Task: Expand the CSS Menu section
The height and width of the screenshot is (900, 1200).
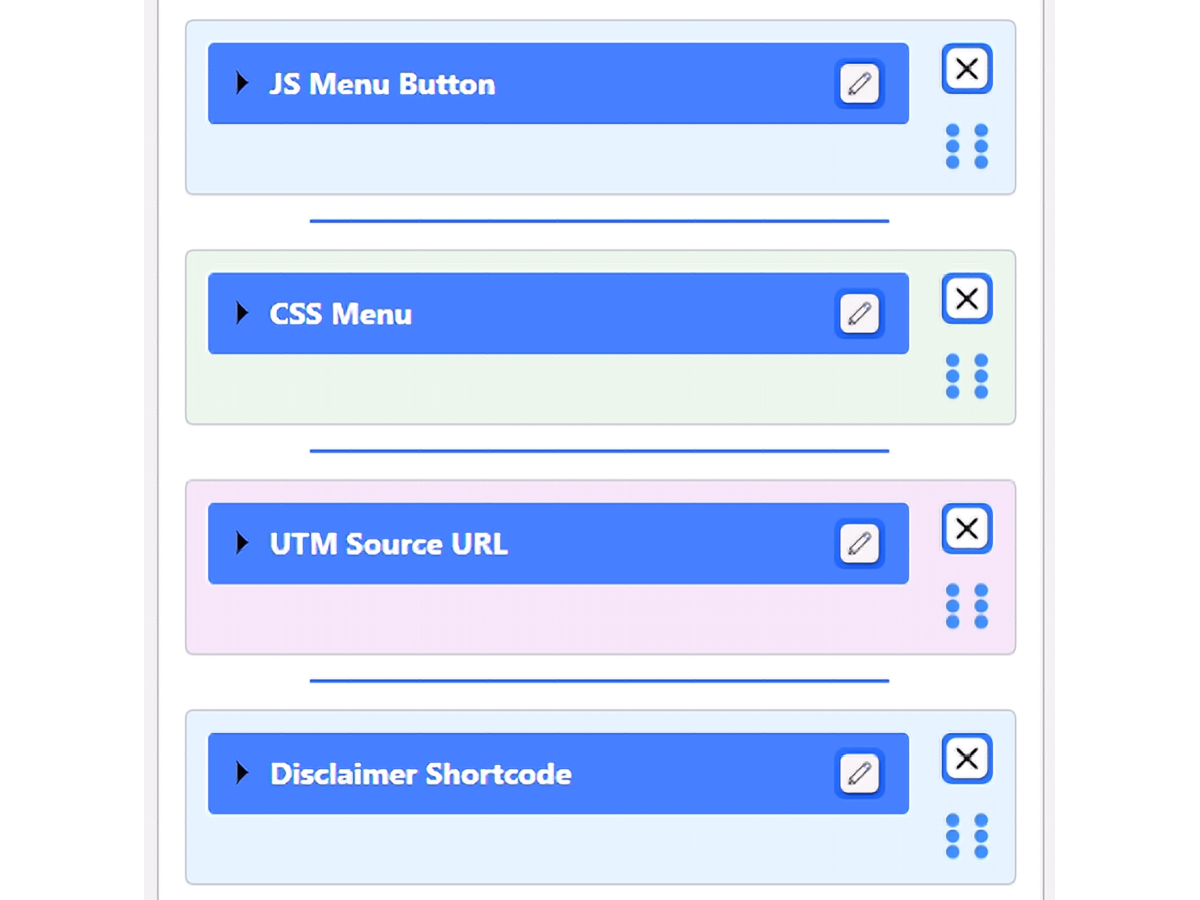Action: [x=241, y=313]
